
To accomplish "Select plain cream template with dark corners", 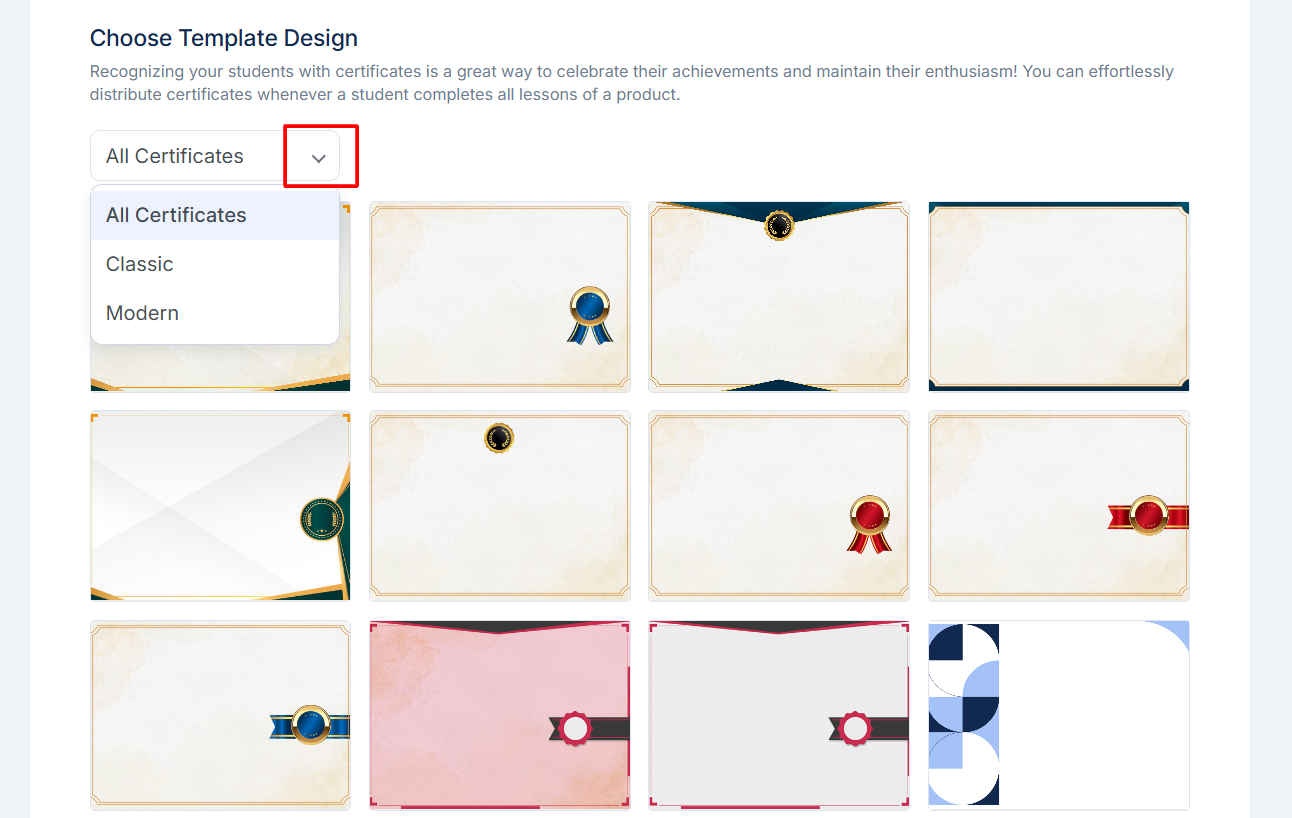I will (1059, 296).
